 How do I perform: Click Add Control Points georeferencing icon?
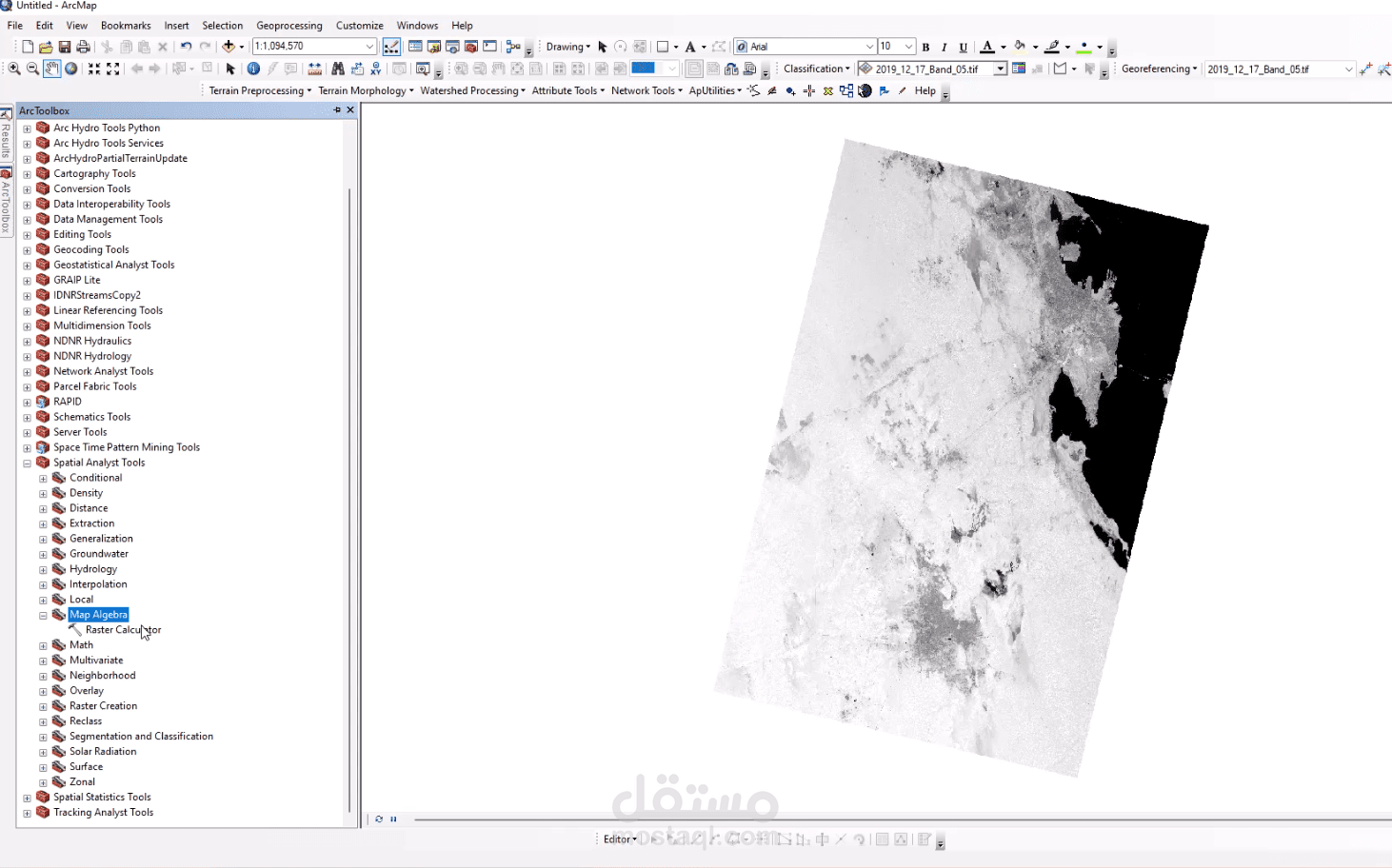(1366, 69)
